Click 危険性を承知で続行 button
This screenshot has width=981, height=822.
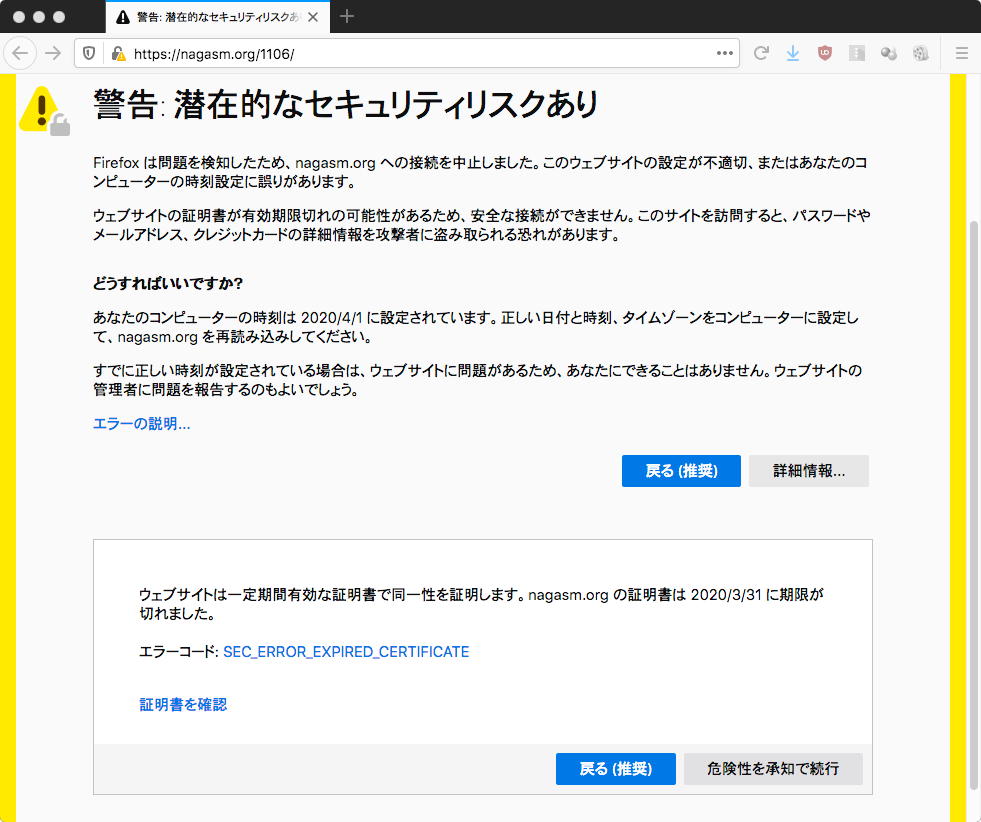coord(773,768)
